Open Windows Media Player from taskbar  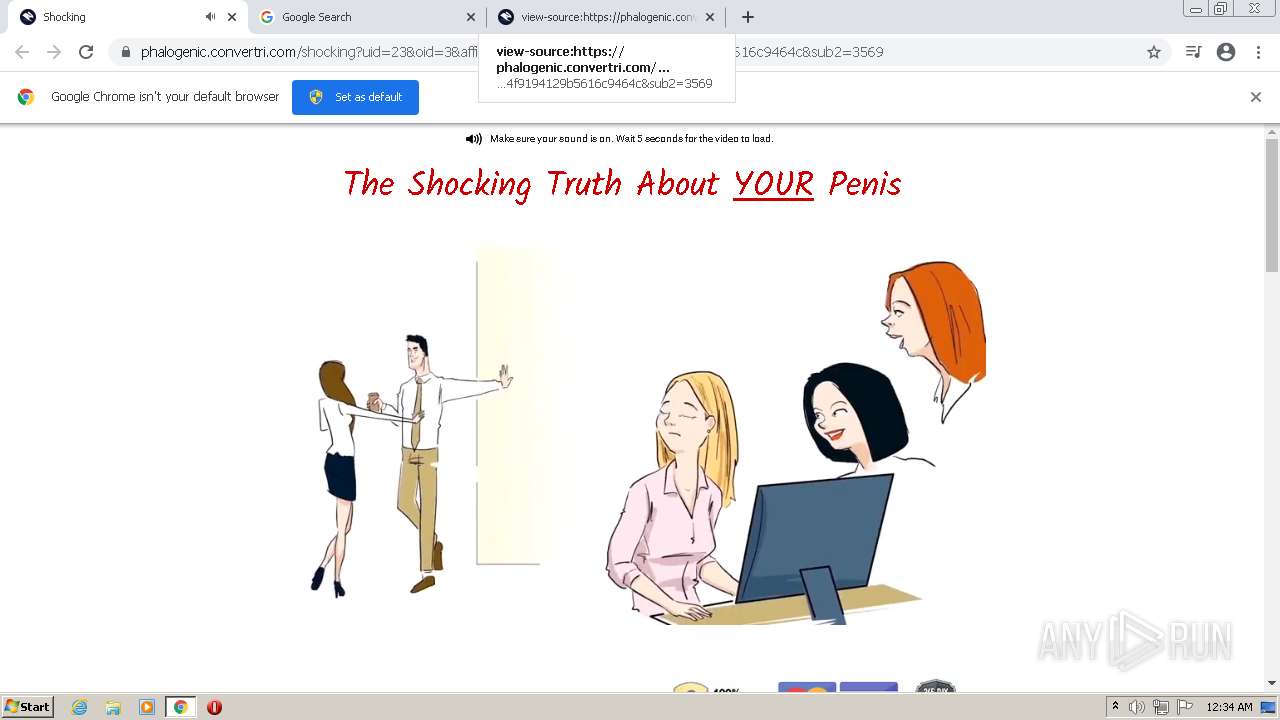pos(147,707)
